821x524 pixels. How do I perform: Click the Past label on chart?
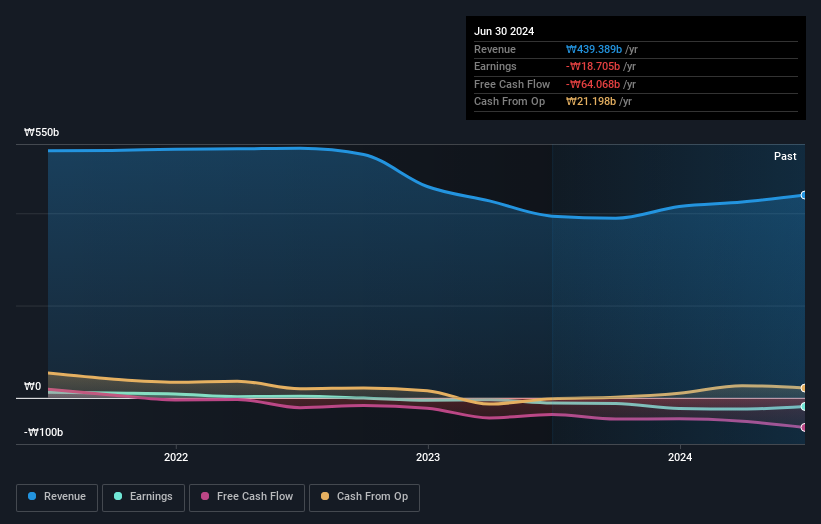[x=785, y=157]
